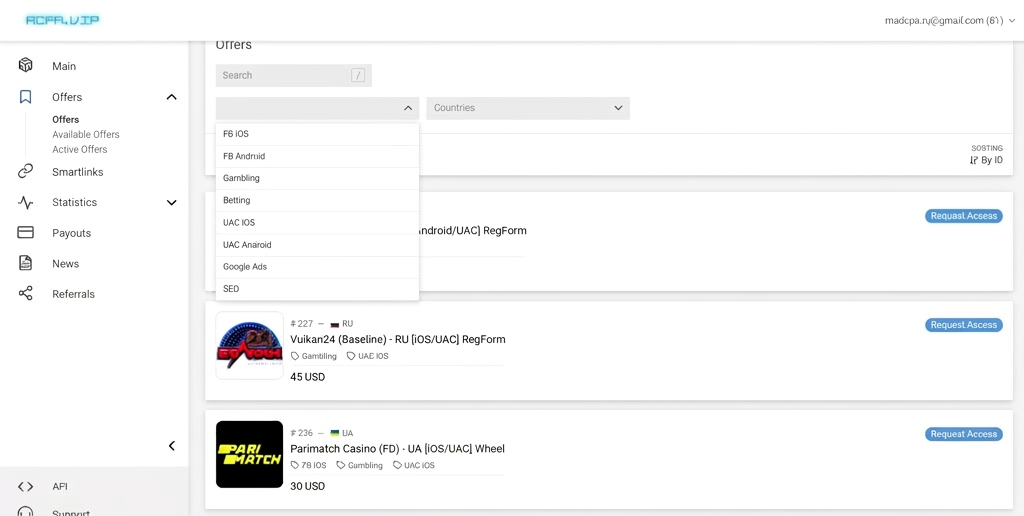The width and height of the screenshot is (1024, 516).
Task: Click the slash shortcut icon in Search
Action: coord(358,75)
